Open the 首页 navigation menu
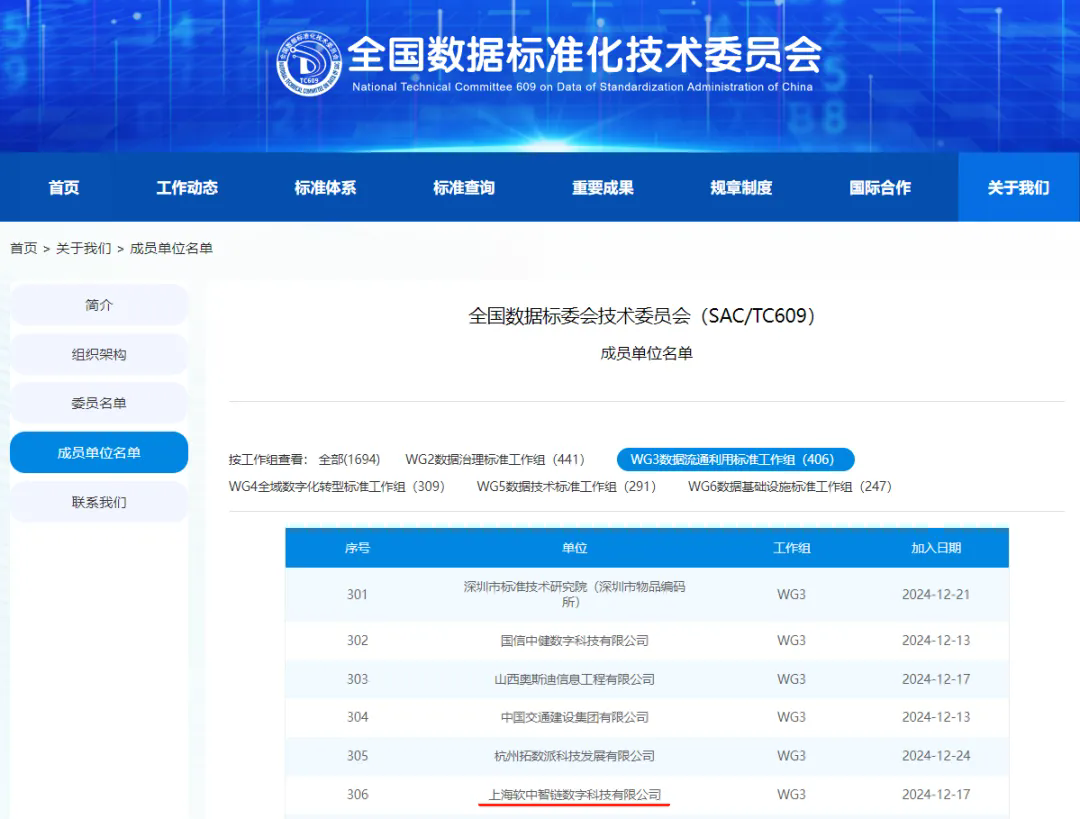This screenshot has width=1080, height=819. pyautogui.click(x=64, y=187)
